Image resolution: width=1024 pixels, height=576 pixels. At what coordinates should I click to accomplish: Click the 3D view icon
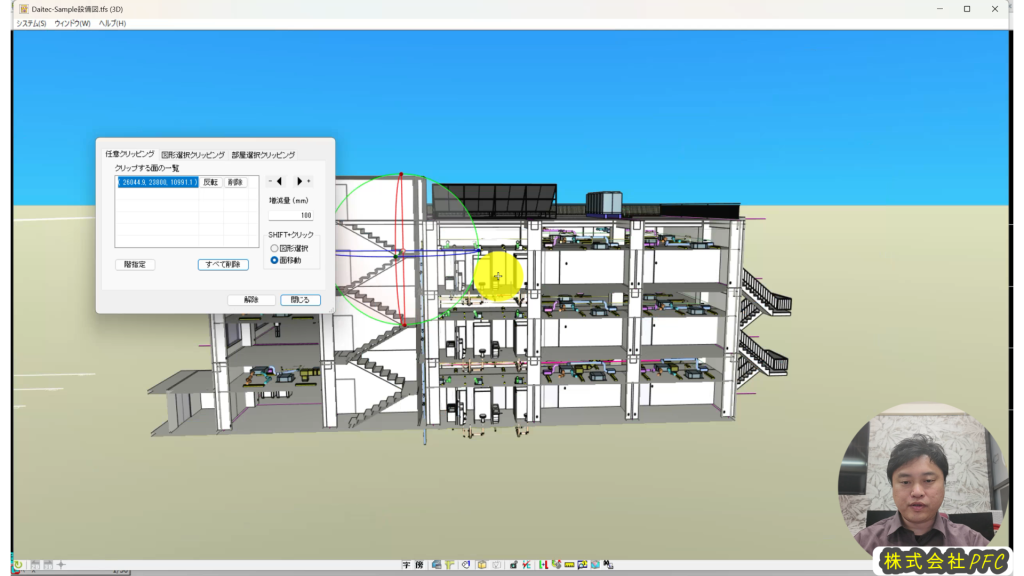(48, 565)
